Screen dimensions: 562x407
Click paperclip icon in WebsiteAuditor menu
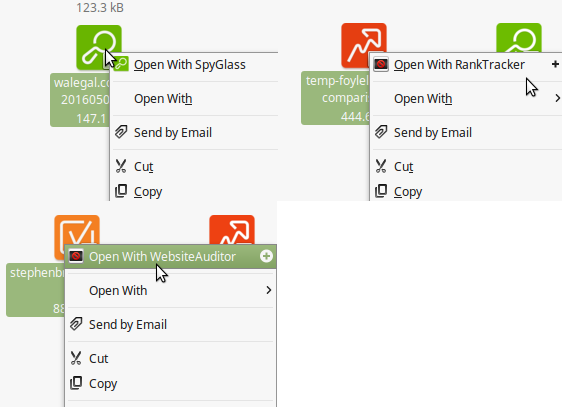pyautogui.click(x=76, y=324)
